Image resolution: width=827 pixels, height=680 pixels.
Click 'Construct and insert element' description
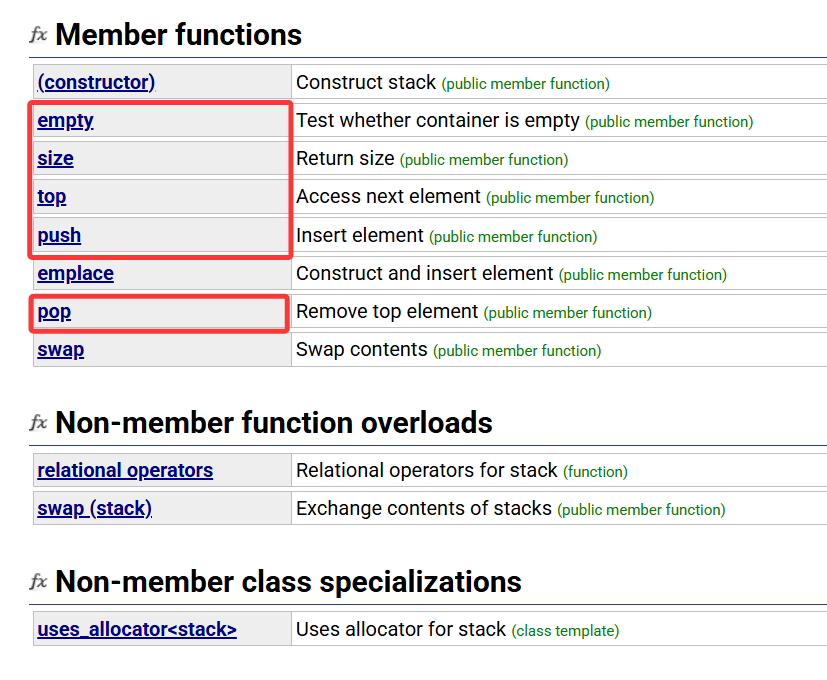click(x=425, y=273)
